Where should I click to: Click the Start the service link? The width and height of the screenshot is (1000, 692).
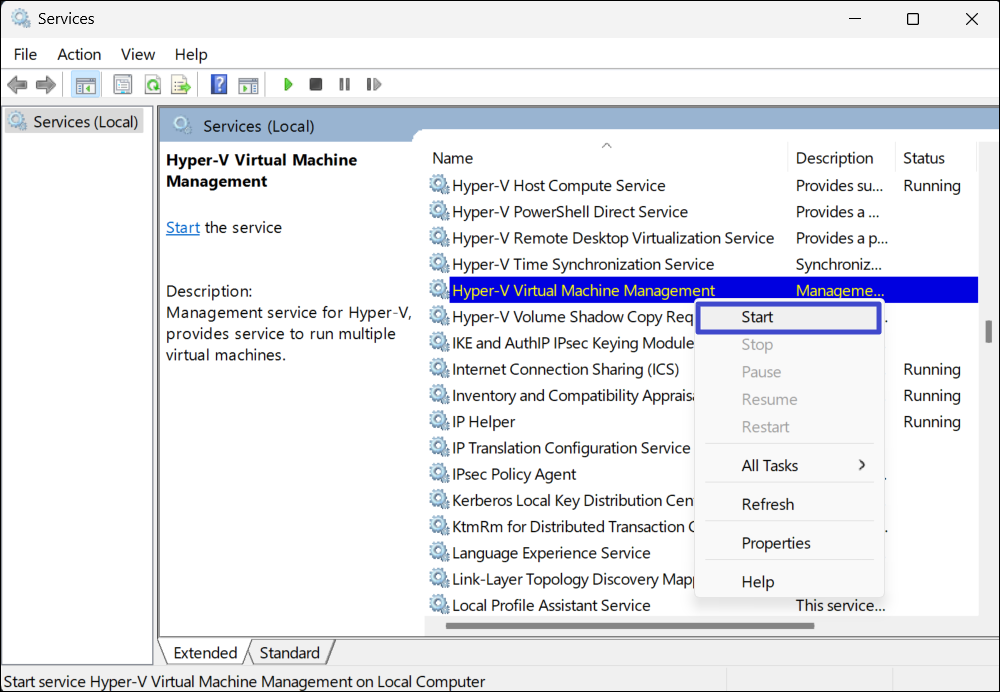click(x=183, y=228)
